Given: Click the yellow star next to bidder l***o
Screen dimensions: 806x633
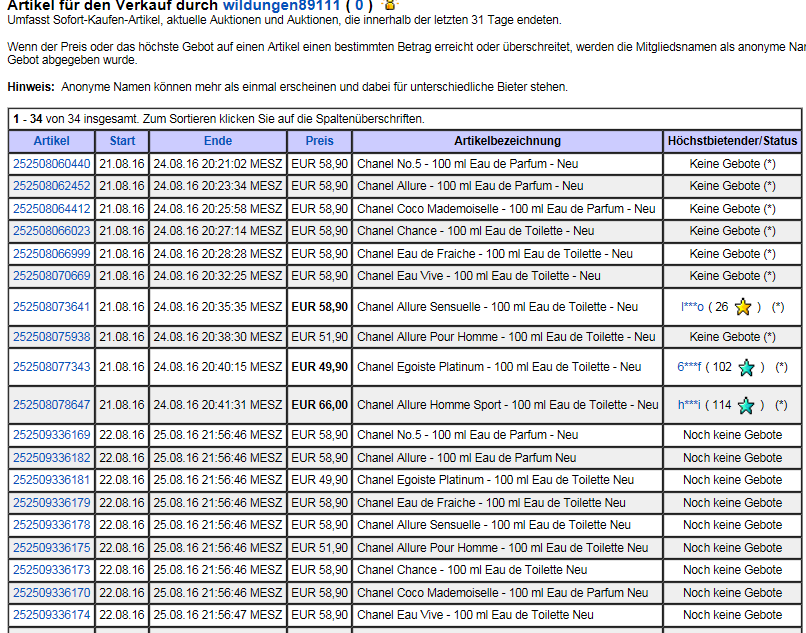Looking at the screenshot, I should [x=743, y=307].
